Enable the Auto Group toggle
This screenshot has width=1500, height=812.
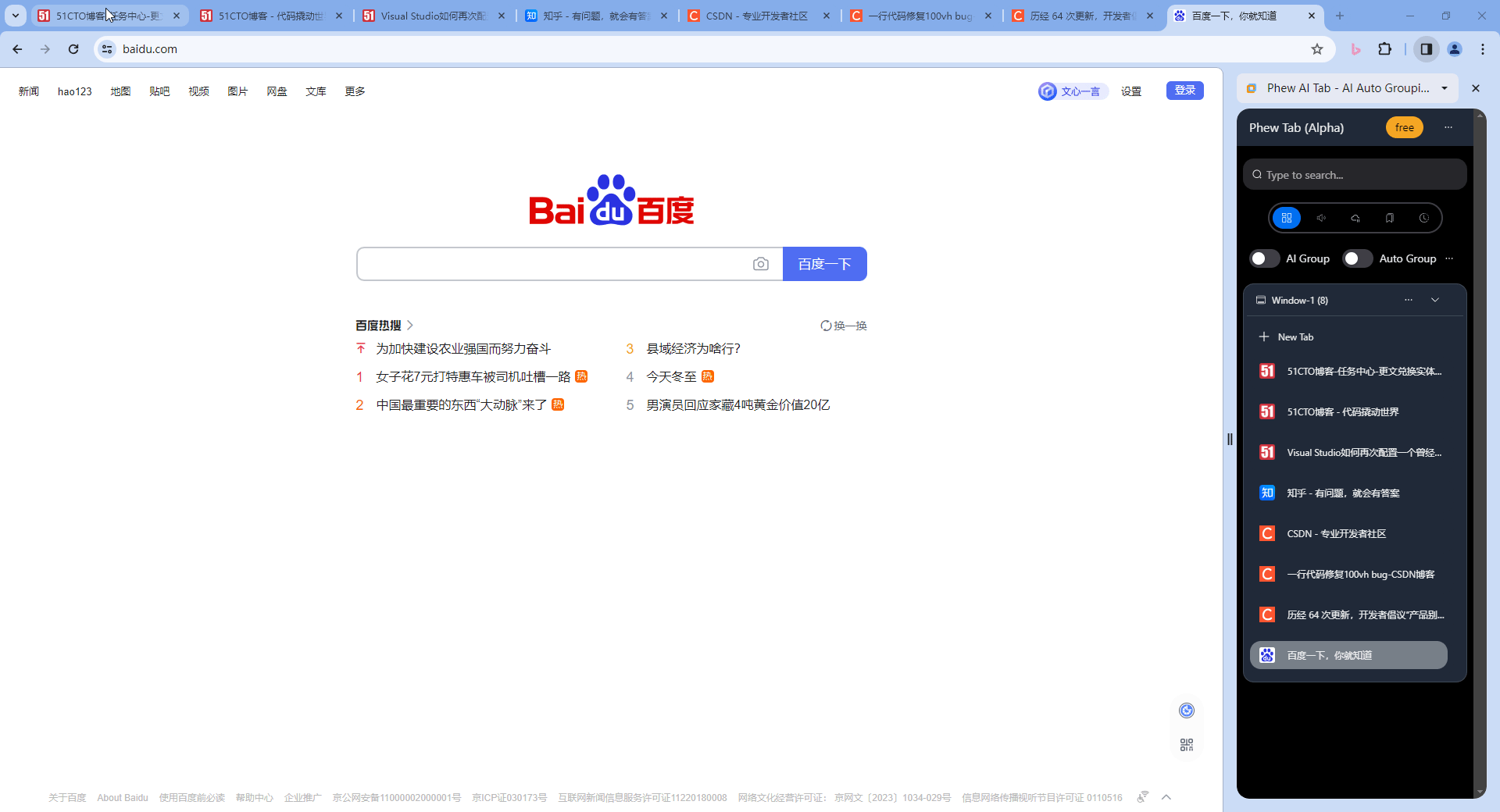tap(1357, 258)
